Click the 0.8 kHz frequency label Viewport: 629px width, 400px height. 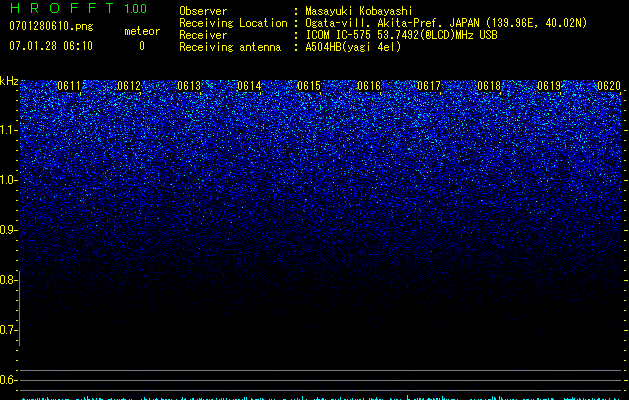click(8, 280)
